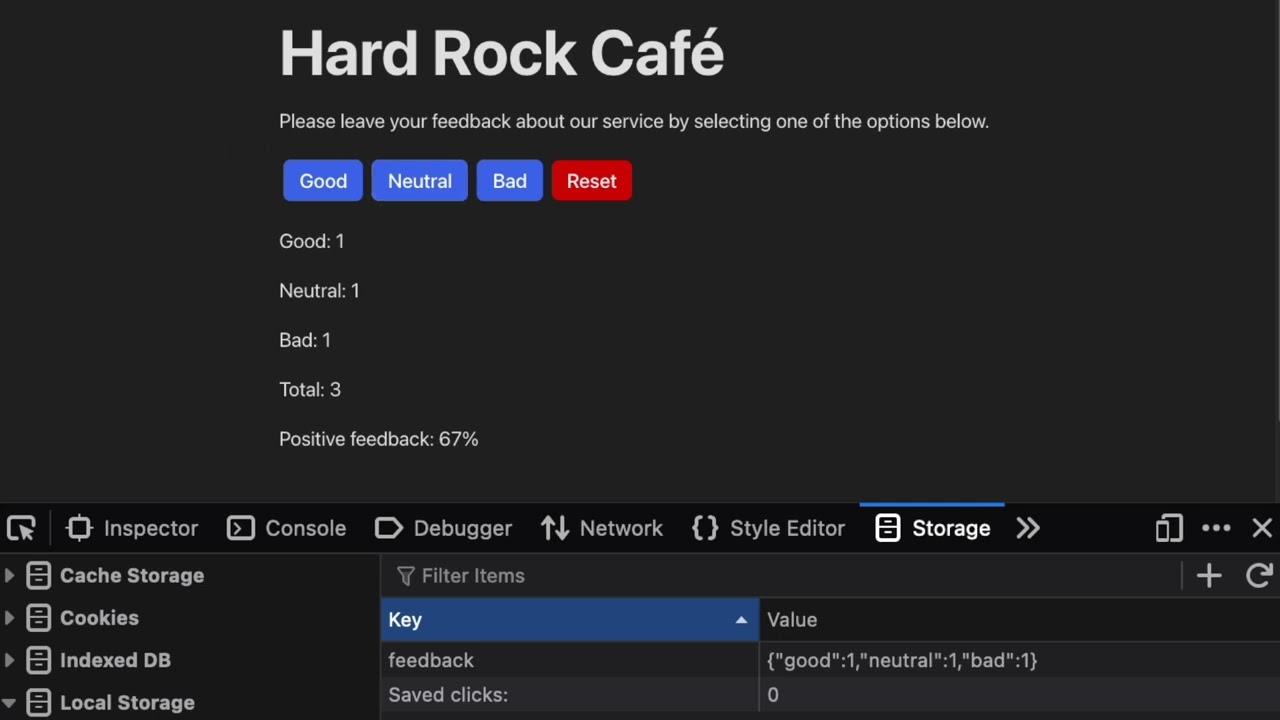Sort by the Value column header

point(1020,620)
